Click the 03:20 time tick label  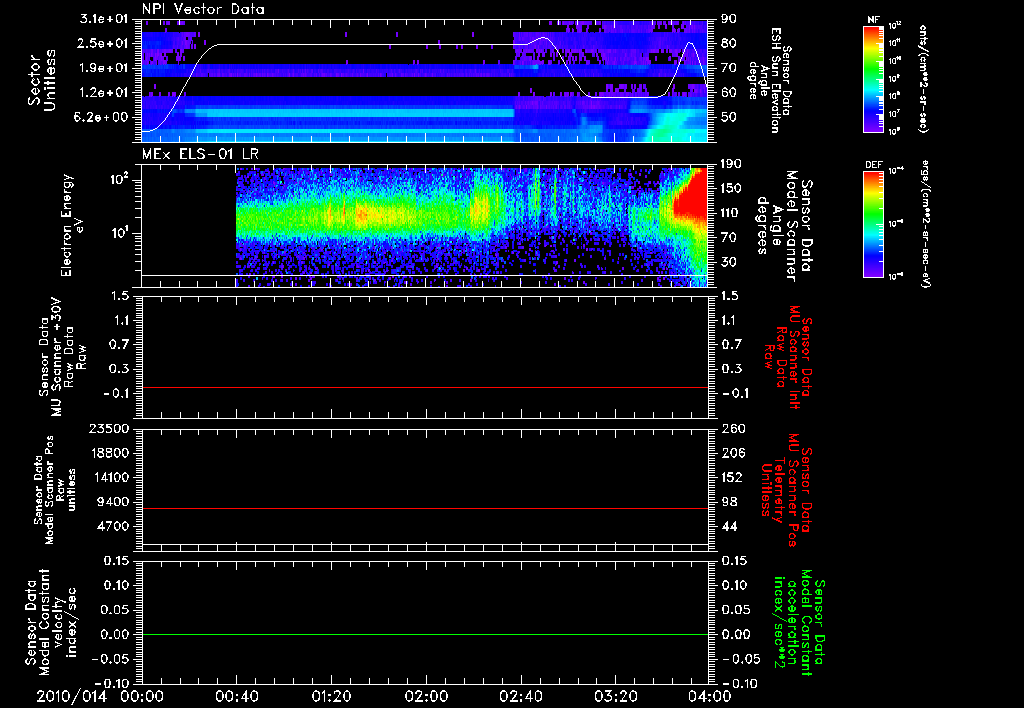(x=615, y=696)
